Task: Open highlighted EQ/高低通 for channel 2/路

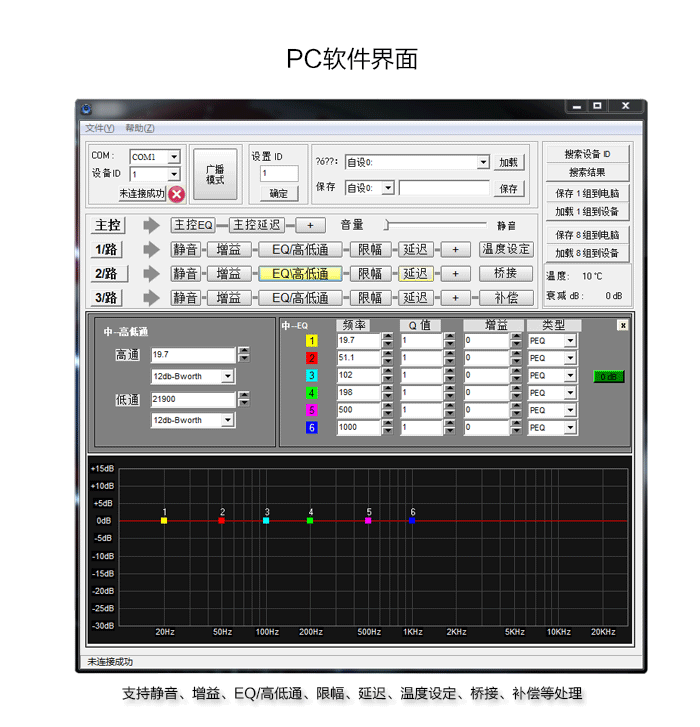Action: coord(300,274)
